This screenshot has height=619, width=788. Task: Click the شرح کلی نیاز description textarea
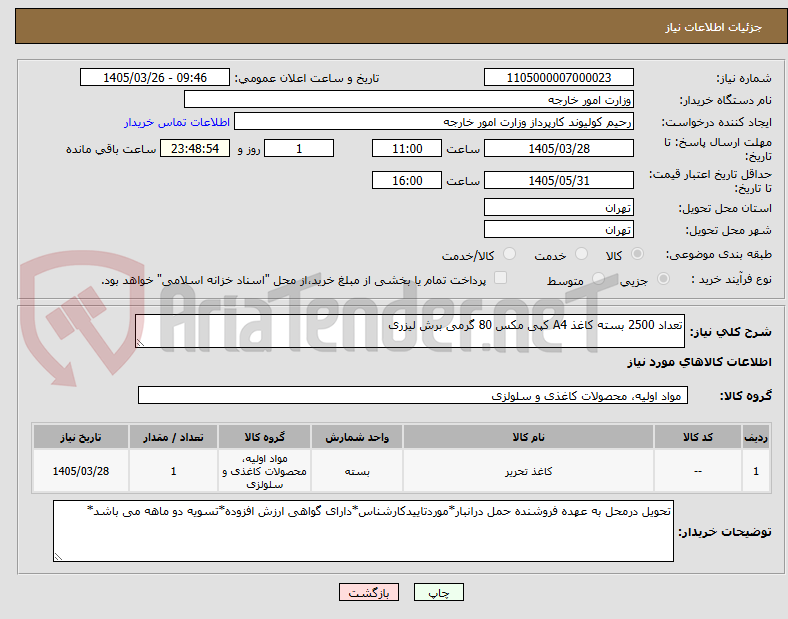[x=410, y=331]
